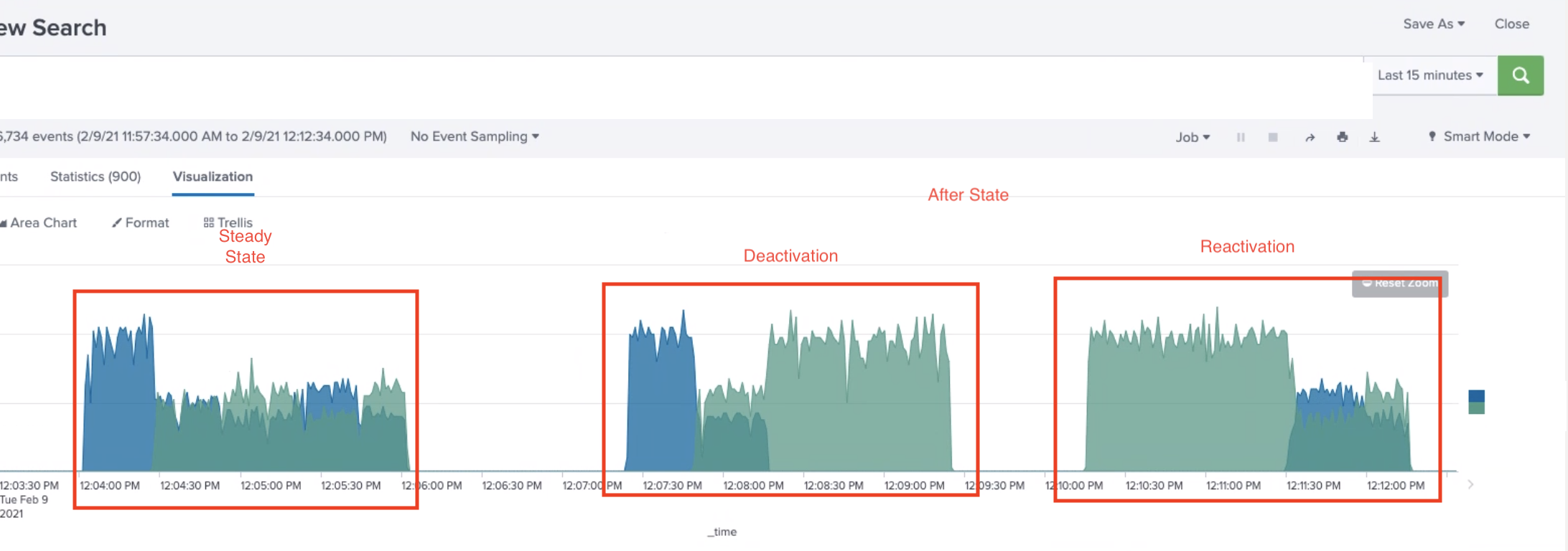Click the events count time range text
The width and height of the screenshot is (1568, 551).
(192, 136)
